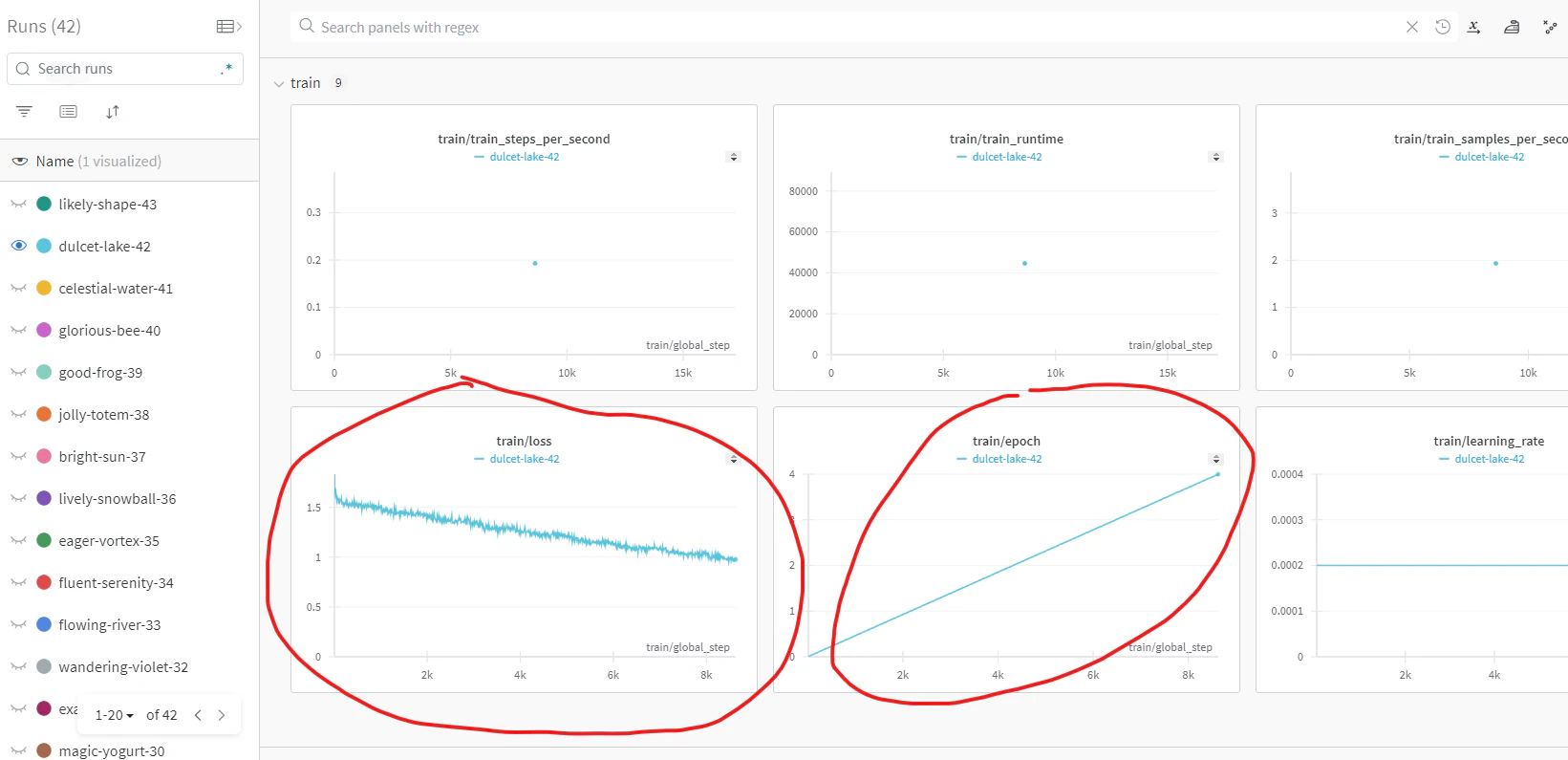Expand legend toggle in train/loss panel
1568x760 pixels.
(734, 459)
